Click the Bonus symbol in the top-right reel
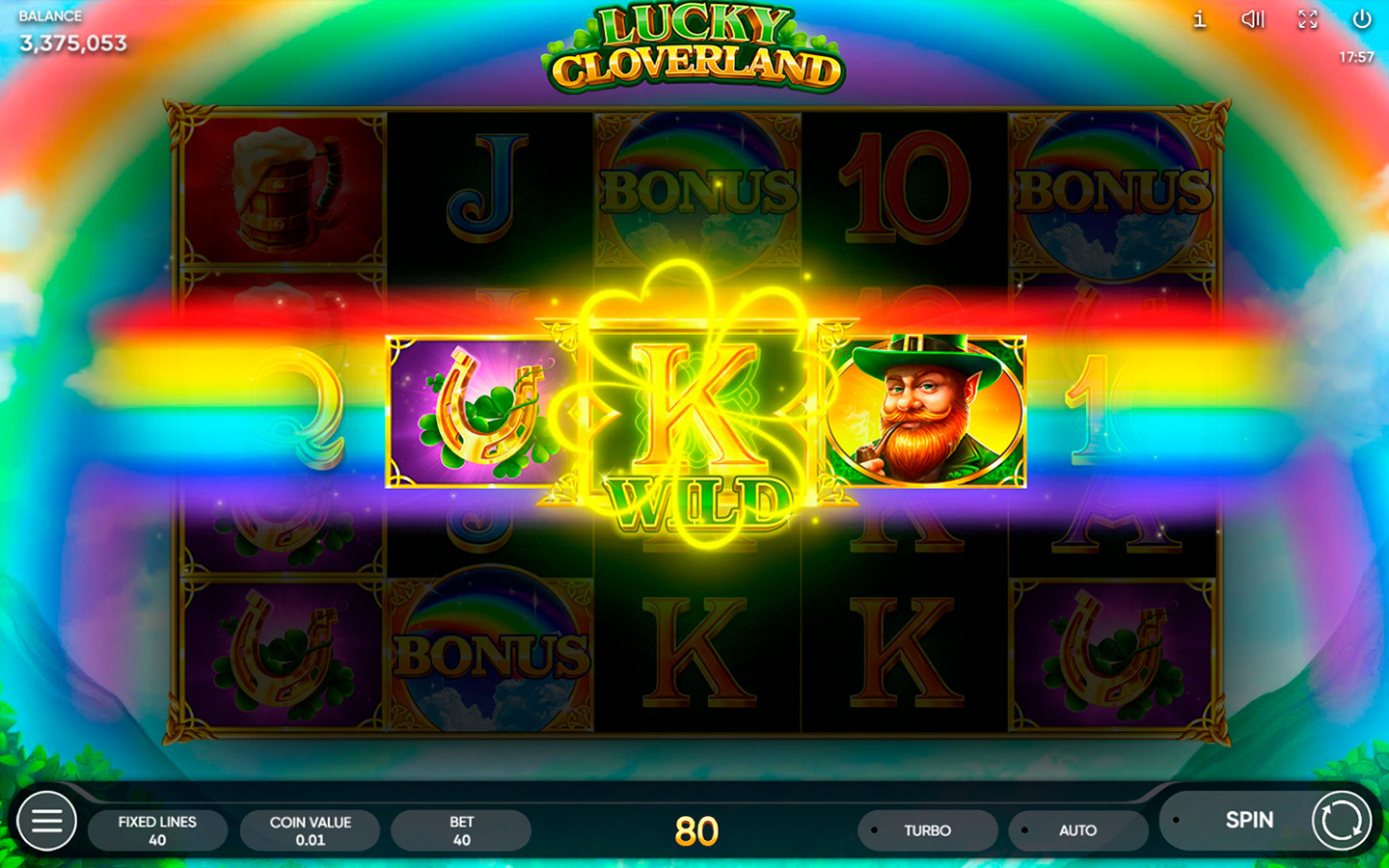This screenshot has height=868, width=1389. click(x=1112, y=190)
